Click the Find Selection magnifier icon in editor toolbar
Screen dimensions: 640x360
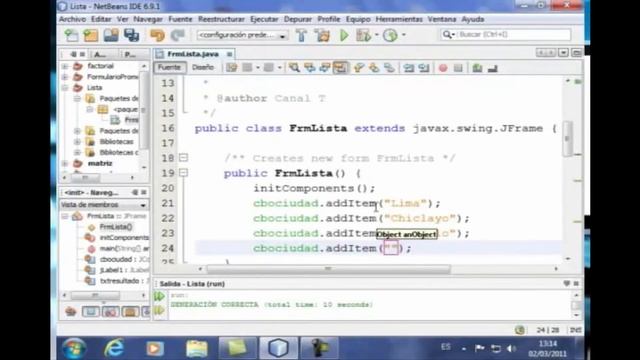point(294,68)
